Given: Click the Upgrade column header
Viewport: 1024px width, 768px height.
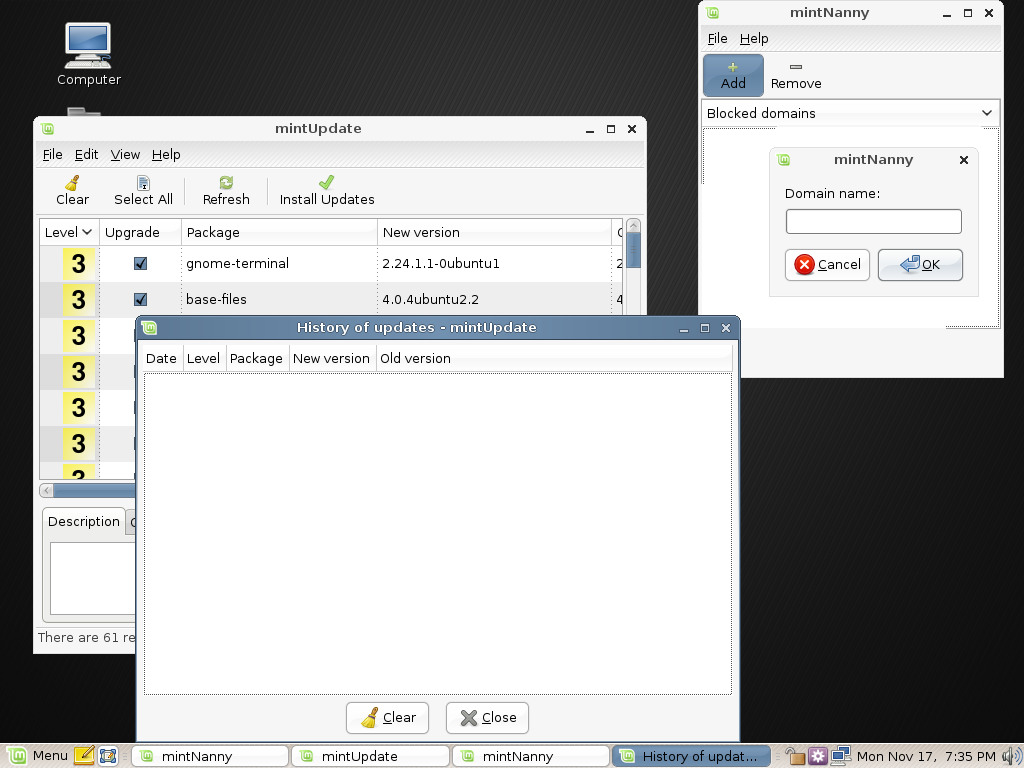Looking at the screenshot, I should click(x=140, y=232).
